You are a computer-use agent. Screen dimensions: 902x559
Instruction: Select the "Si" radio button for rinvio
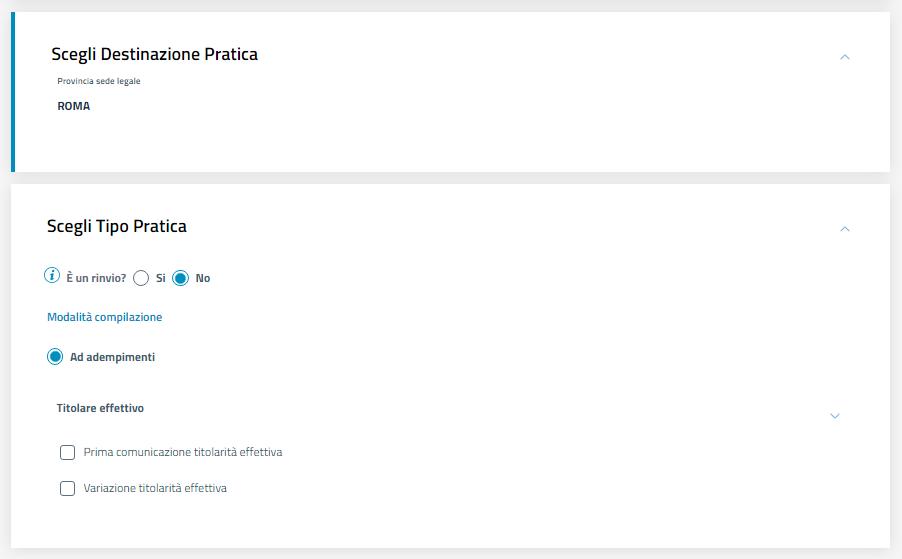141,278
